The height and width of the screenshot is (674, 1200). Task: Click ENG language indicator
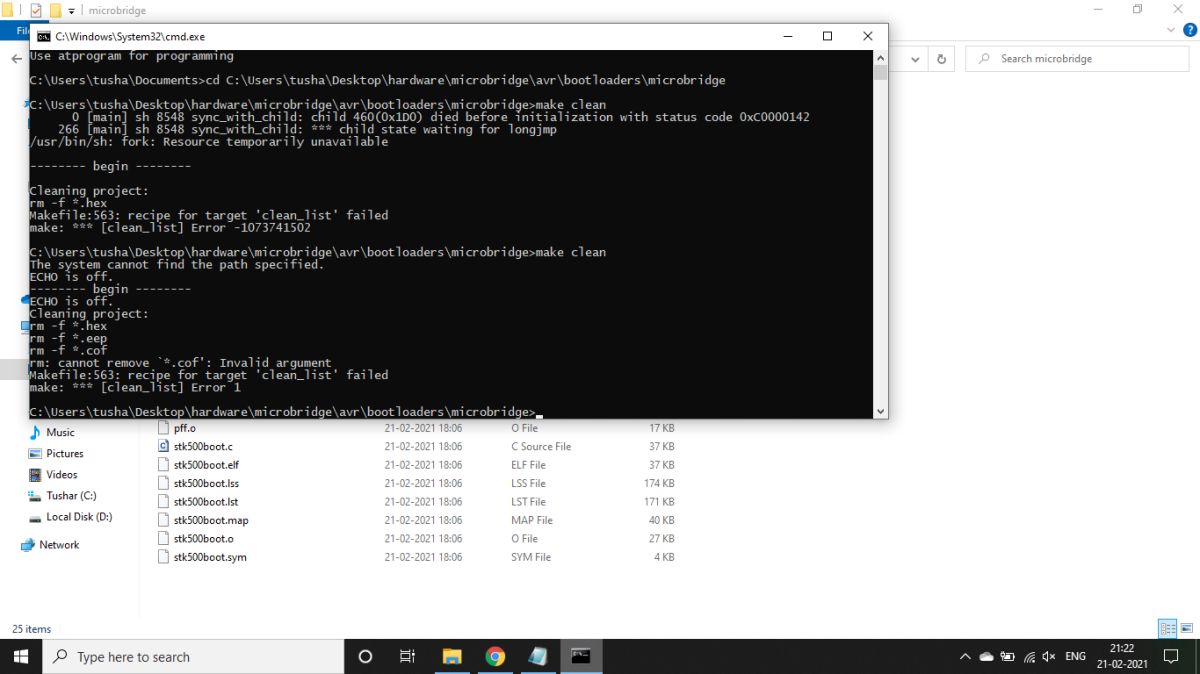click(1076, 657)
